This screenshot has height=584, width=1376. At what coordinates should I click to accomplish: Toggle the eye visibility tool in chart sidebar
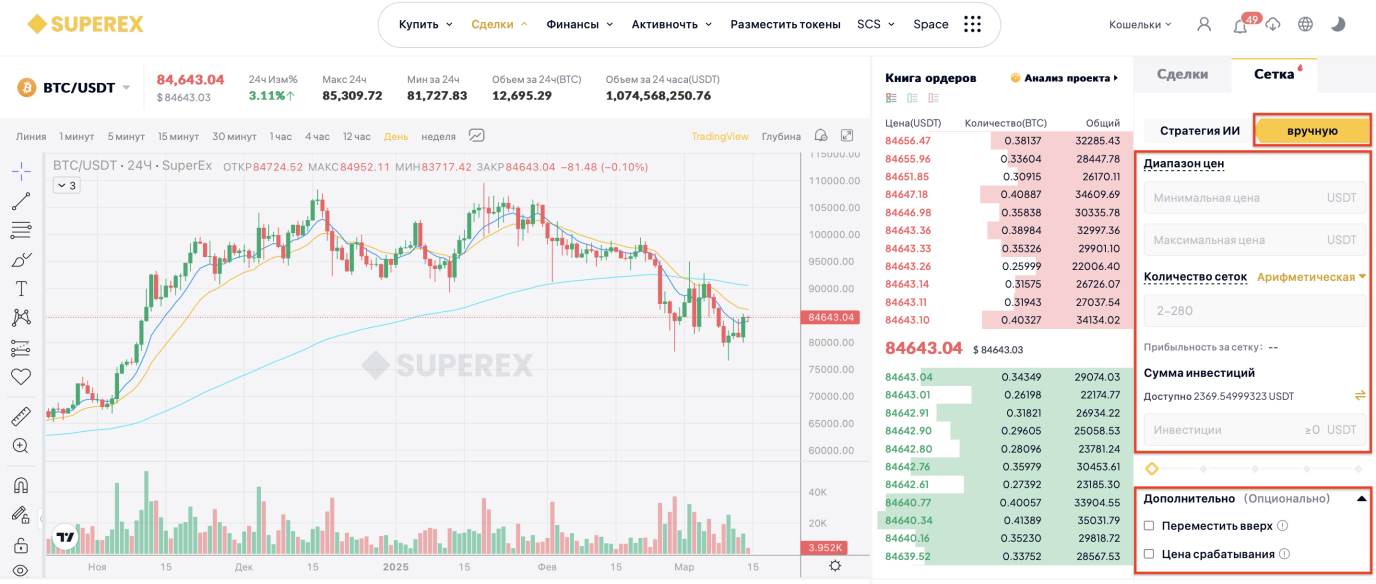point(21,571)
